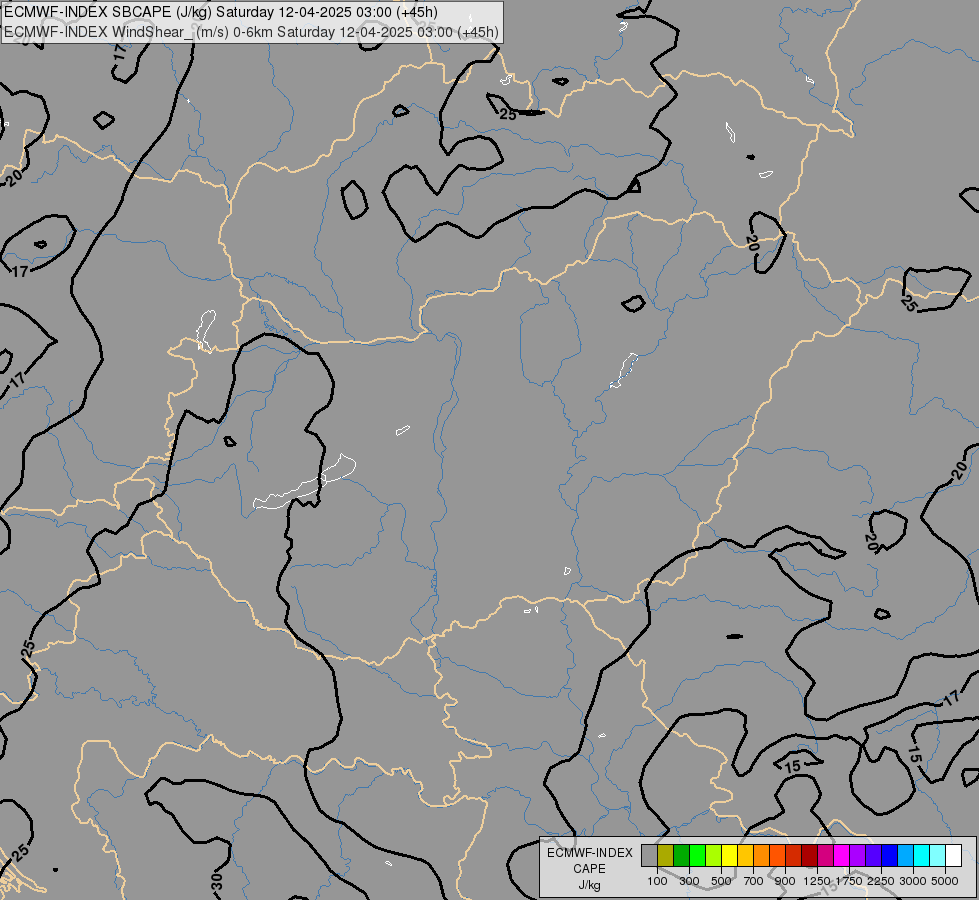Click the '1250' legend value
The height and width of the screenshot is (900, 979).
[817, 881]
